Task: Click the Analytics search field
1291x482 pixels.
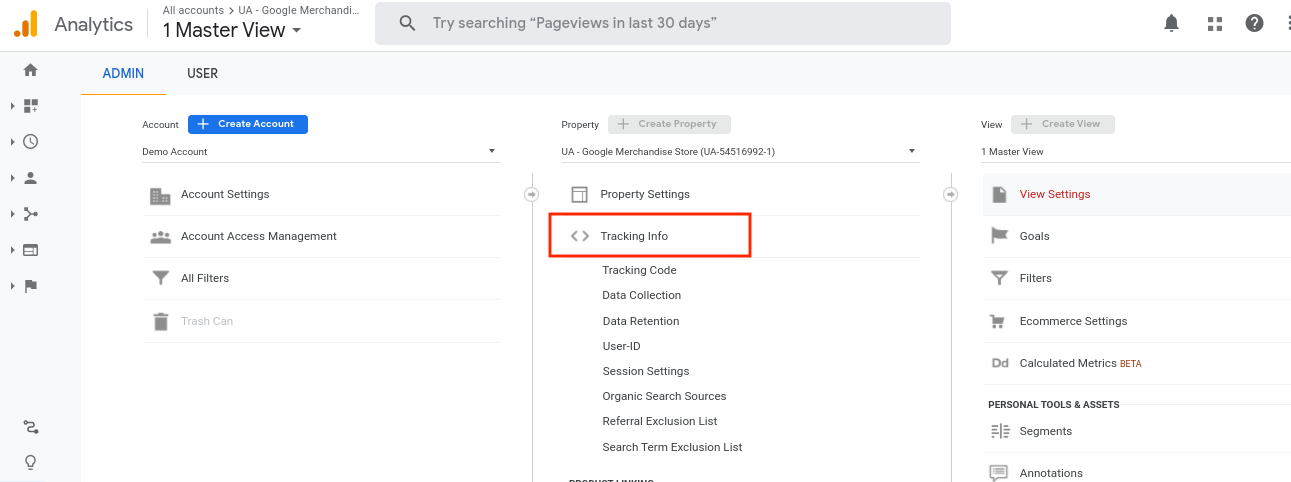Action: pos(663,23)
